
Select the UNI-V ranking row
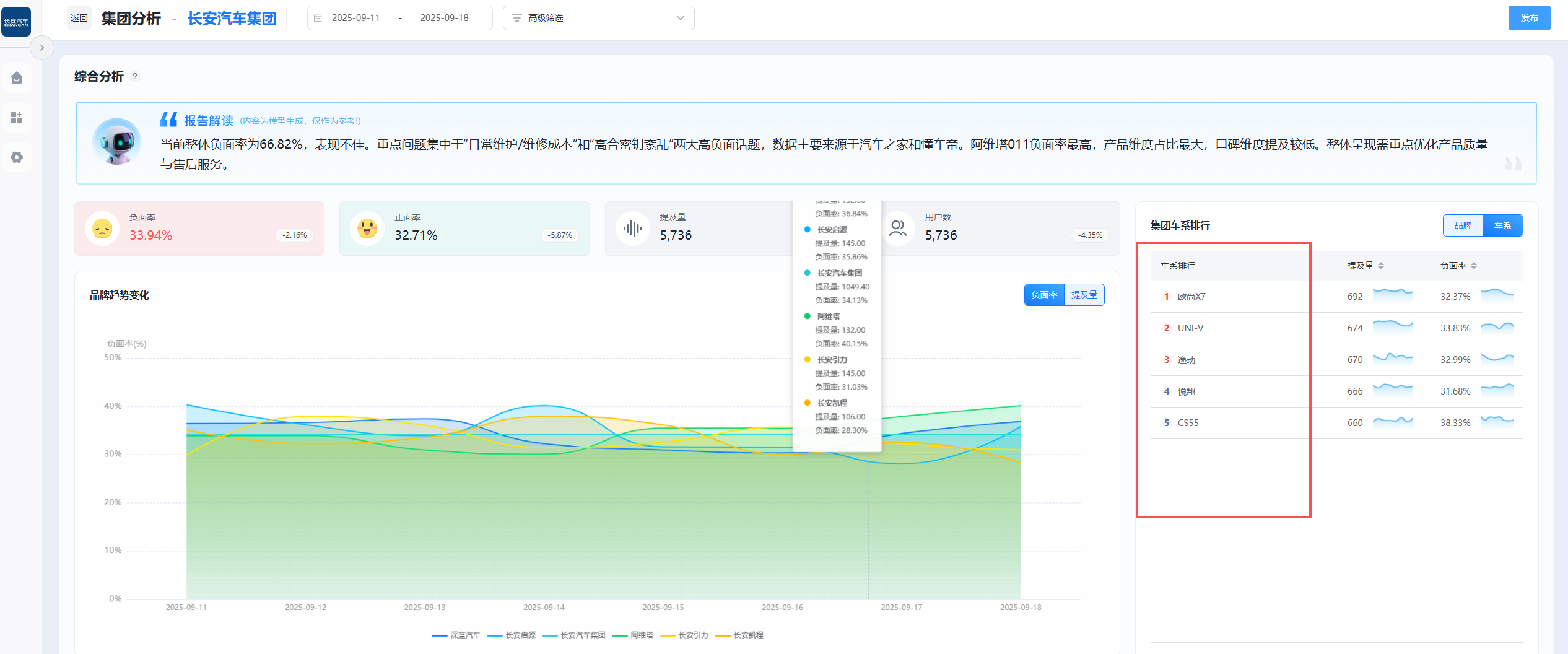click(1336, 328)
